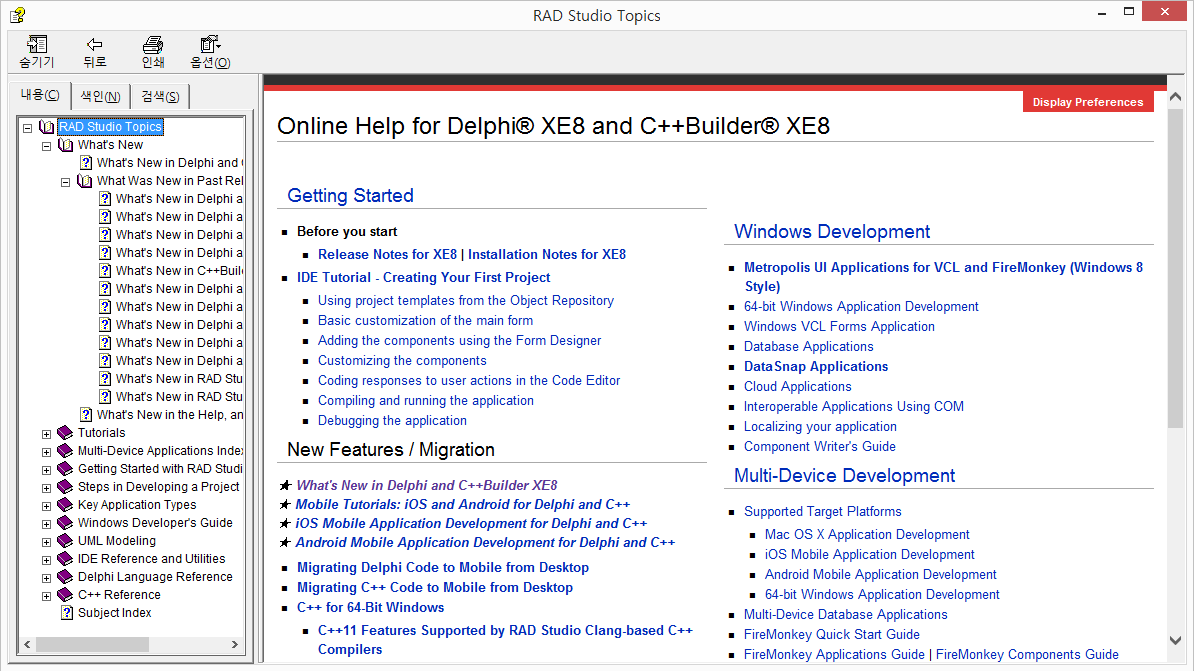Click the content pane vertical scrollbar thumb

[x=1175, y=267]
